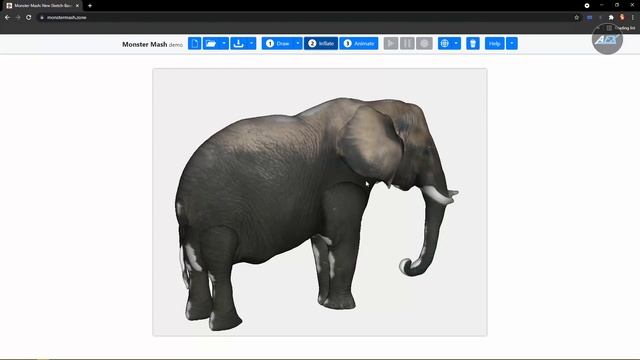Go back in browser history
640x360 pixels.
pos(7,18)
